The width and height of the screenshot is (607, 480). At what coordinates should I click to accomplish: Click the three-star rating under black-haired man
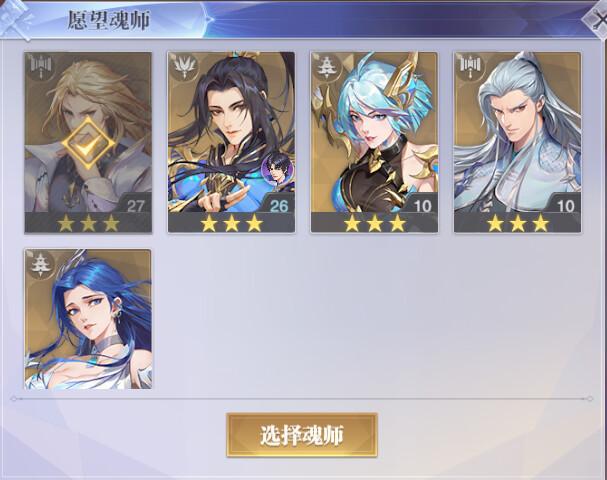tap(231, 223)
